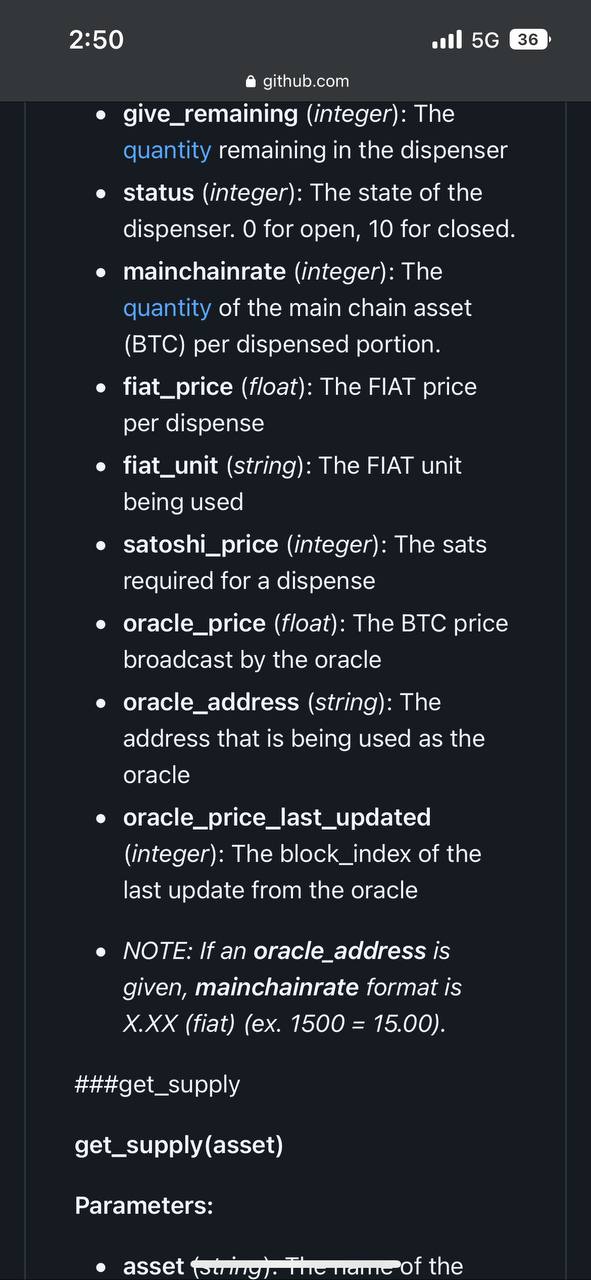Click the Parameters: heading

click(x=144, y=1206)
